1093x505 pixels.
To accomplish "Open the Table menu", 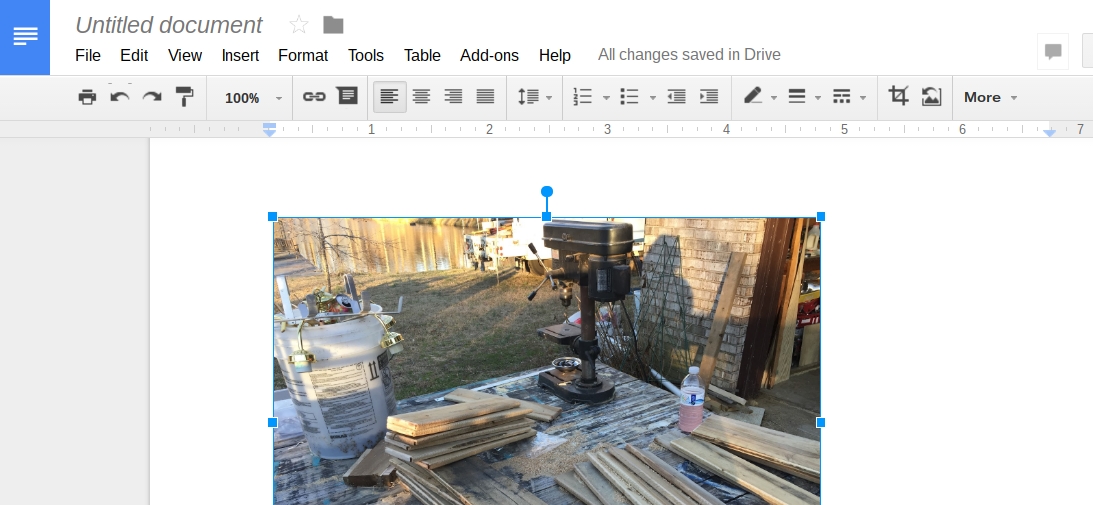I will click(422, 55).
